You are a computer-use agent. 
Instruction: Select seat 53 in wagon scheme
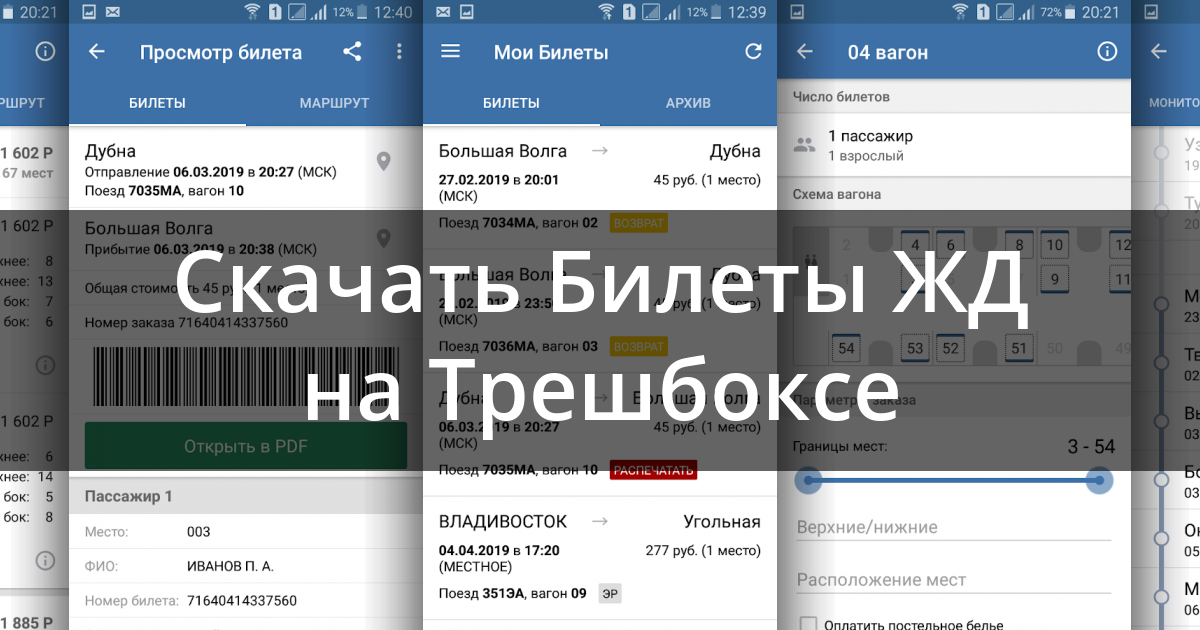tap(915, 348)
